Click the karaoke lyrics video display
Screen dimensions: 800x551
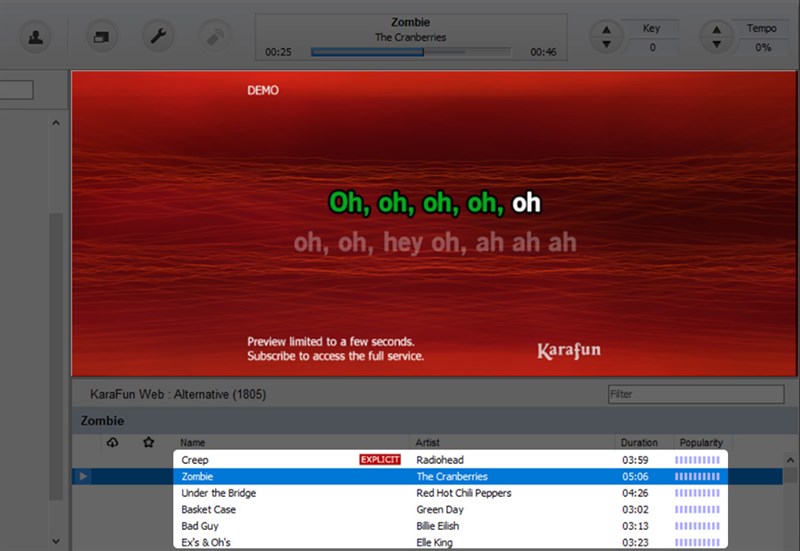tap(434, 223)
